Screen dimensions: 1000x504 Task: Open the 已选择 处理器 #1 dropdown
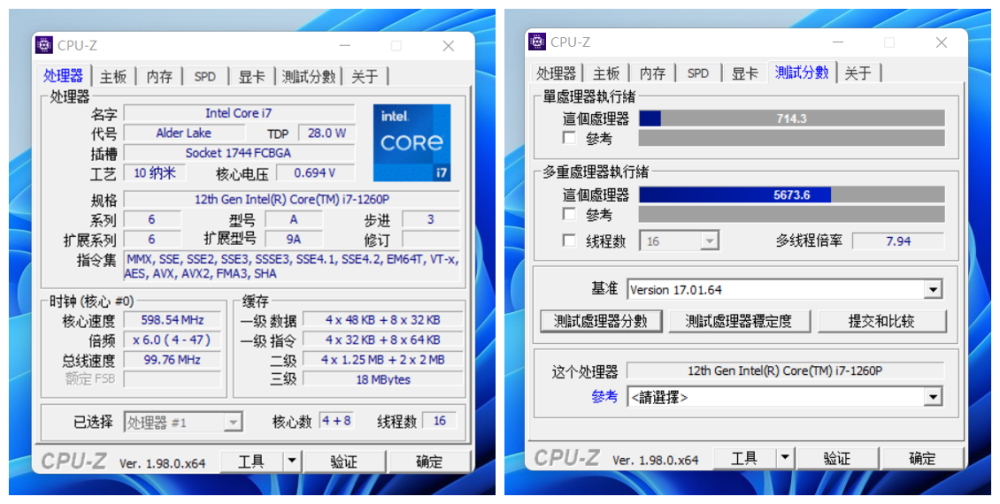[182, 422]
